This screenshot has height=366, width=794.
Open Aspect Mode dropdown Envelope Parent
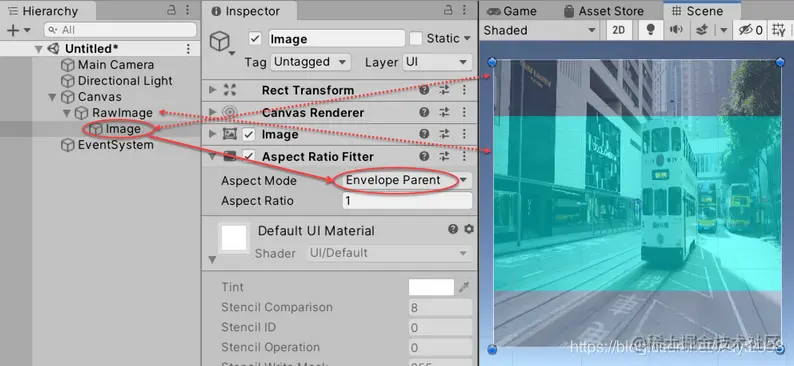(407, 180)
